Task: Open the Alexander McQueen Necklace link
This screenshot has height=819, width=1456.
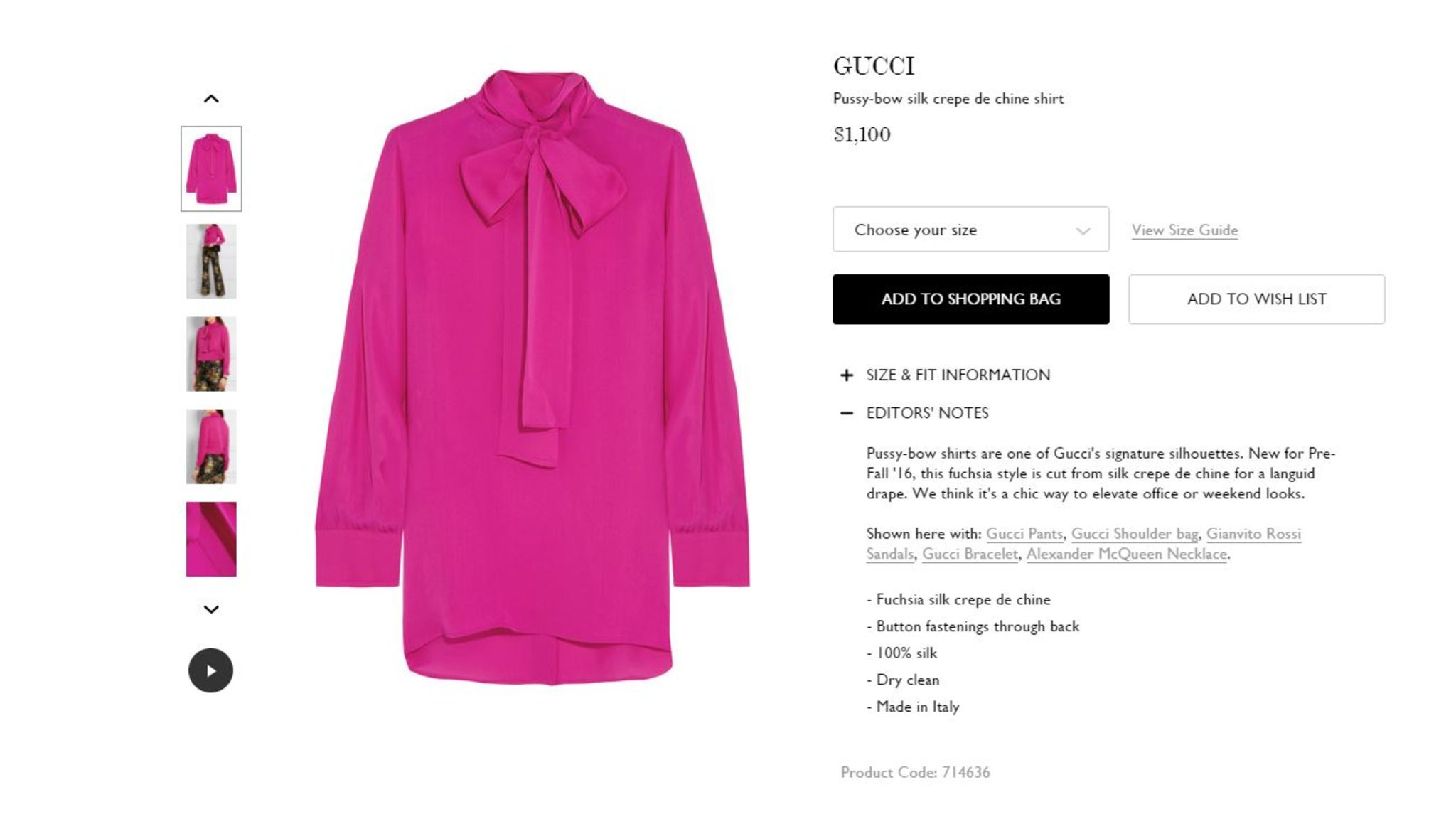Action: coord(1127,554)
